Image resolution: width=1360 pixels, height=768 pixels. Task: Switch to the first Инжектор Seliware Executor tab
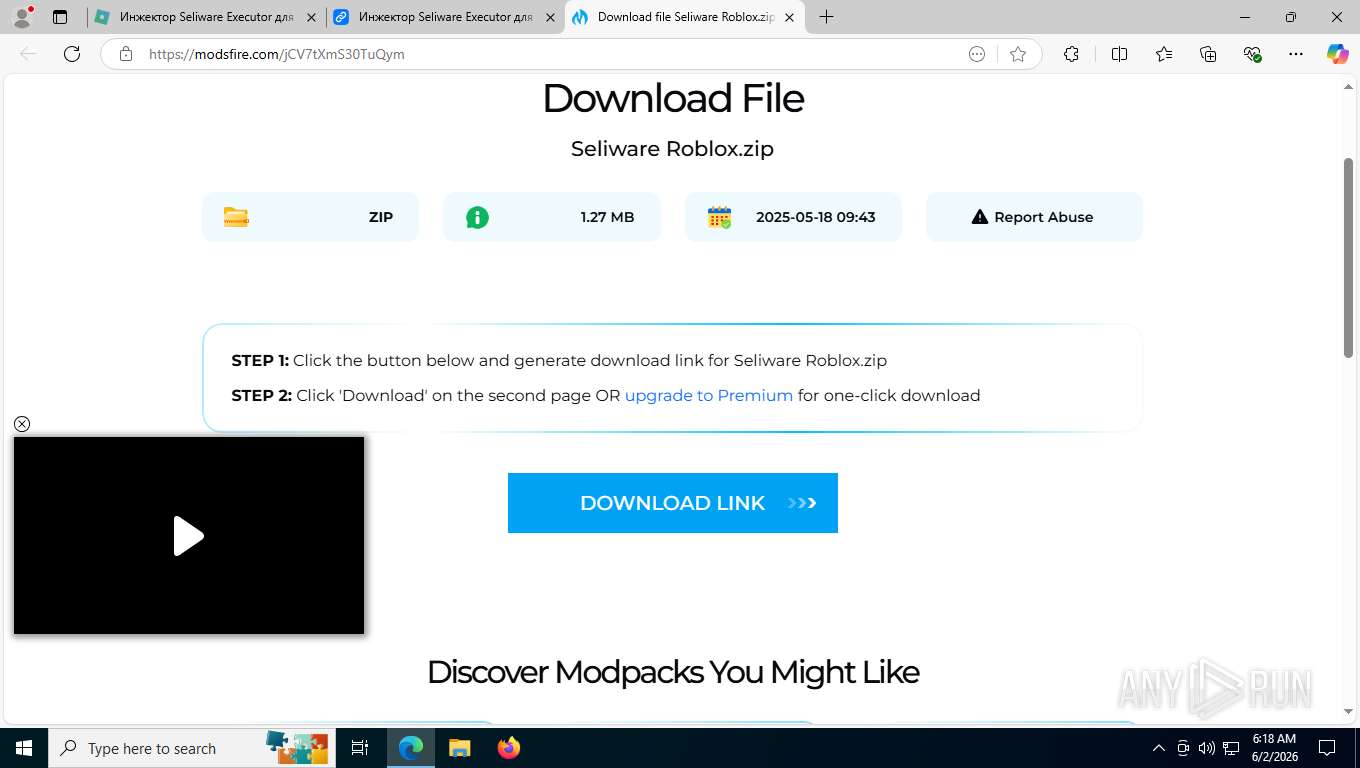[x=205, y=17]
